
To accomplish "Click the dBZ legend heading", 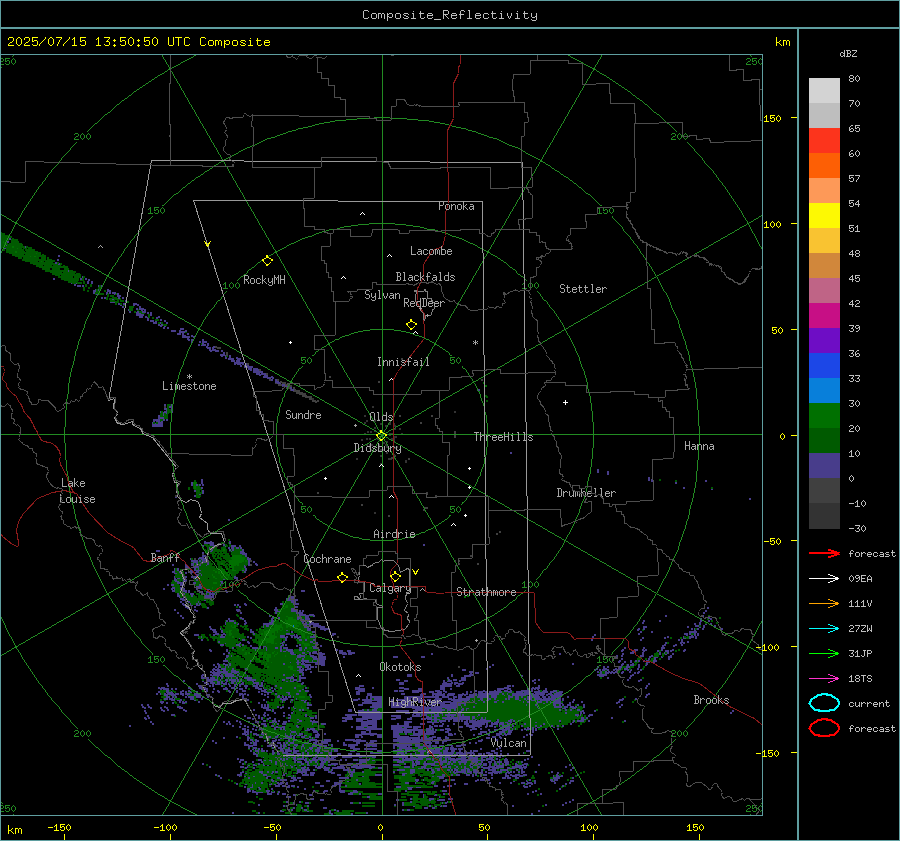I will 848,53.
